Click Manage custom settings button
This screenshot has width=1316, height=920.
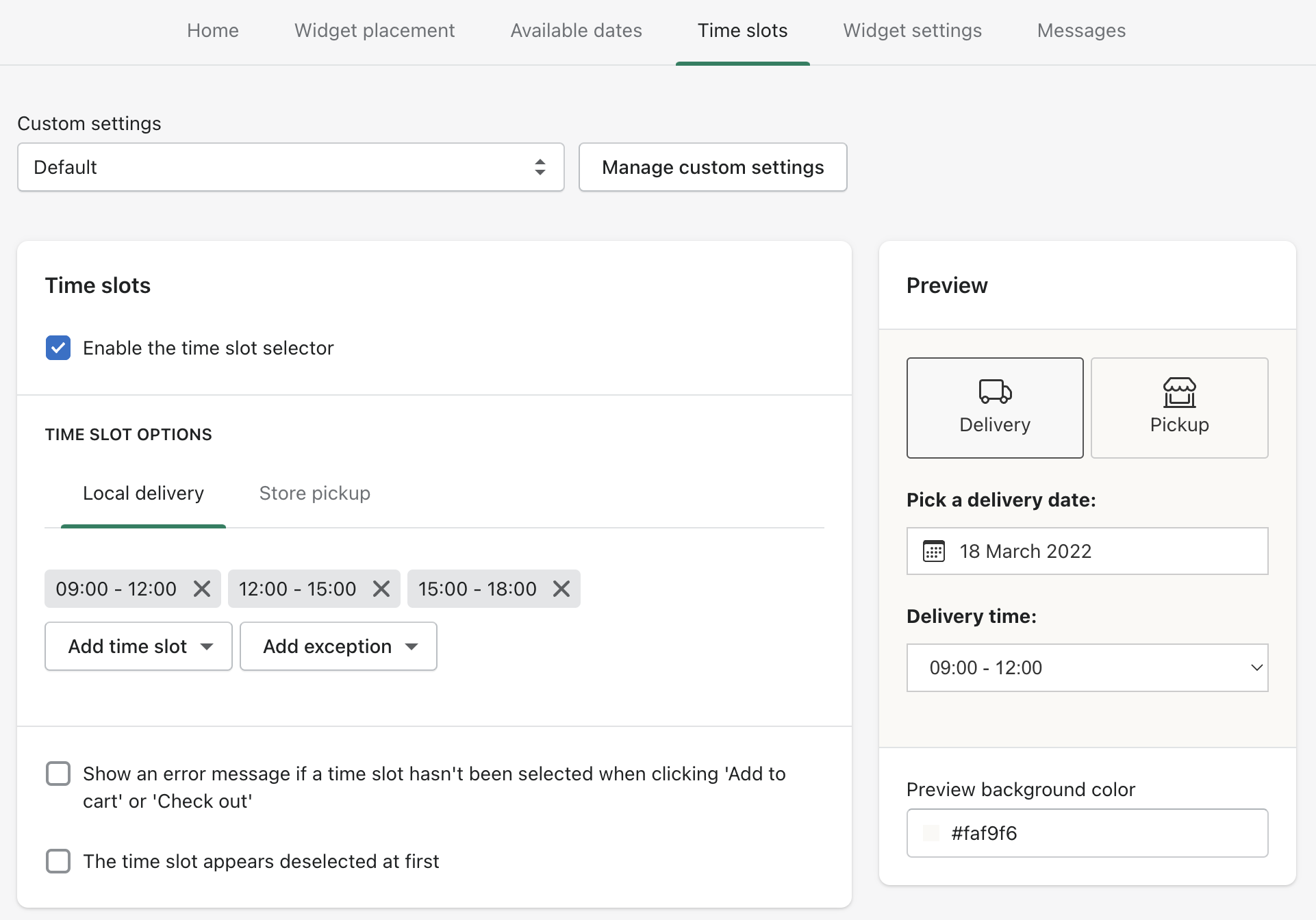(x=713, y=167)
